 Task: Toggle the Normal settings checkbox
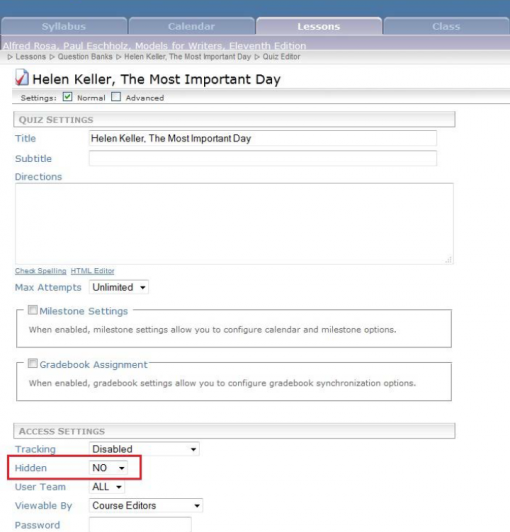click(x=68, y=97)
